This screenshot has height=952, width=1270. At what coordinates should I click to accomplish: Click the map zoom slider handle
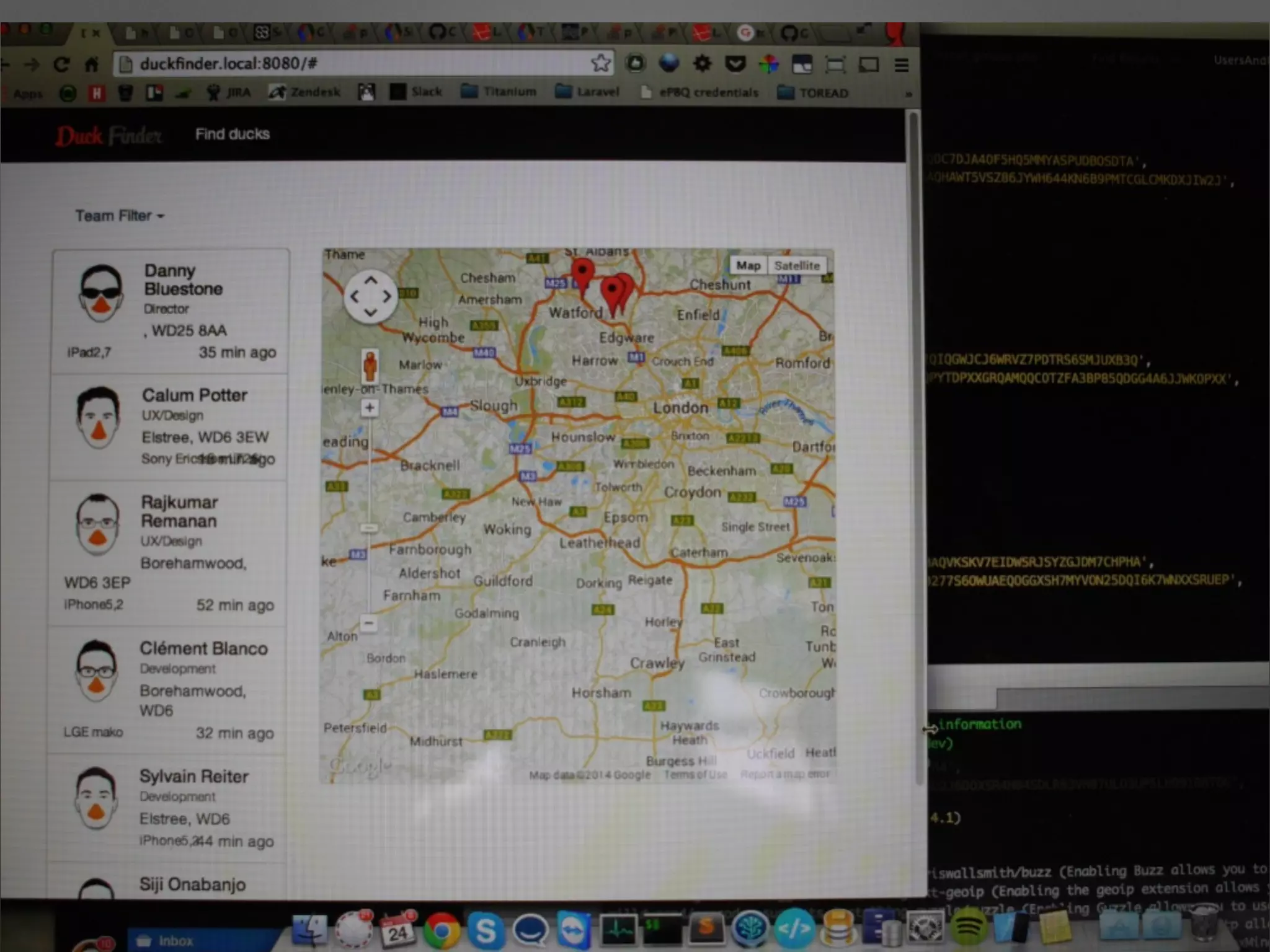pos(369,528)
